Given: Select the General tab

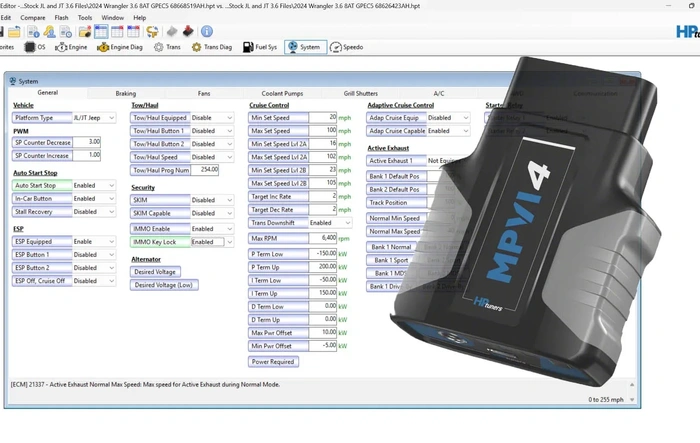Looking at the screenshot, I should click(47, 92).
